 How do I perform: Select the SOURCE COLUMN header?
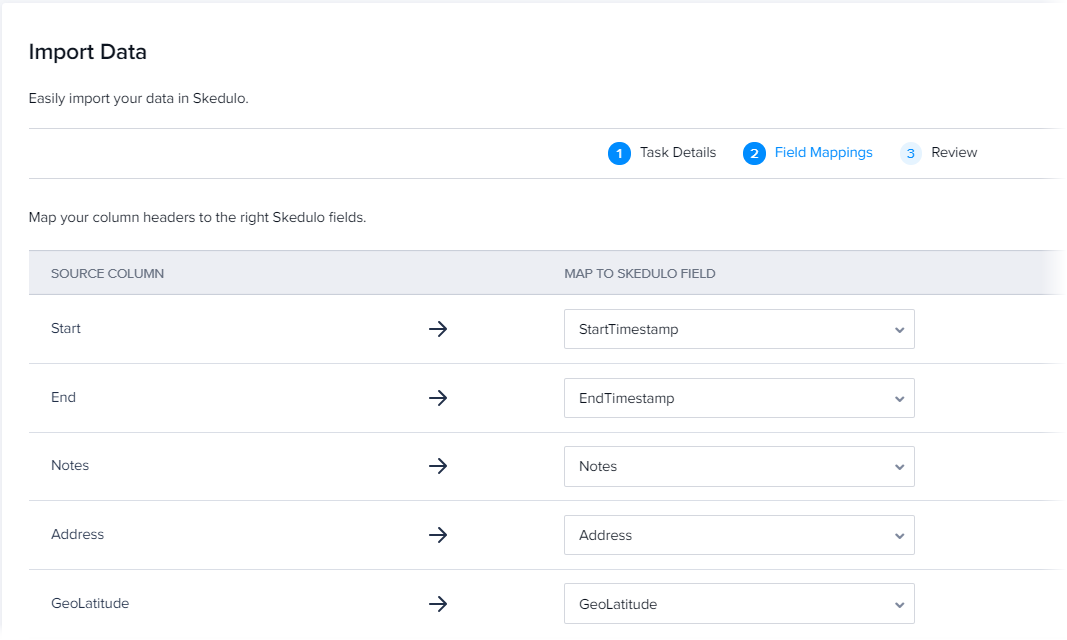[107, 272]
